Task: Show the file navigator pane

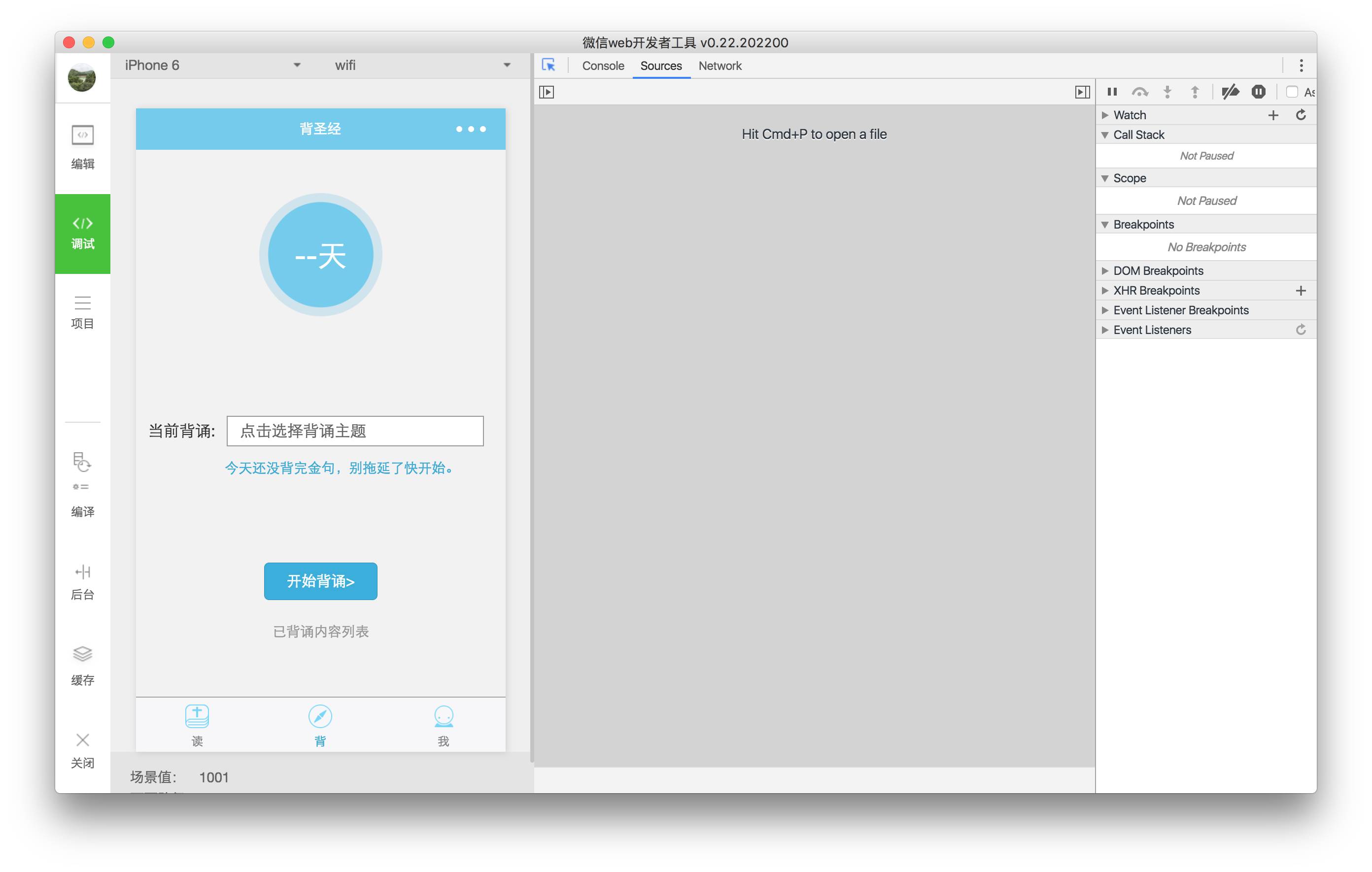Action: [547, 92]
